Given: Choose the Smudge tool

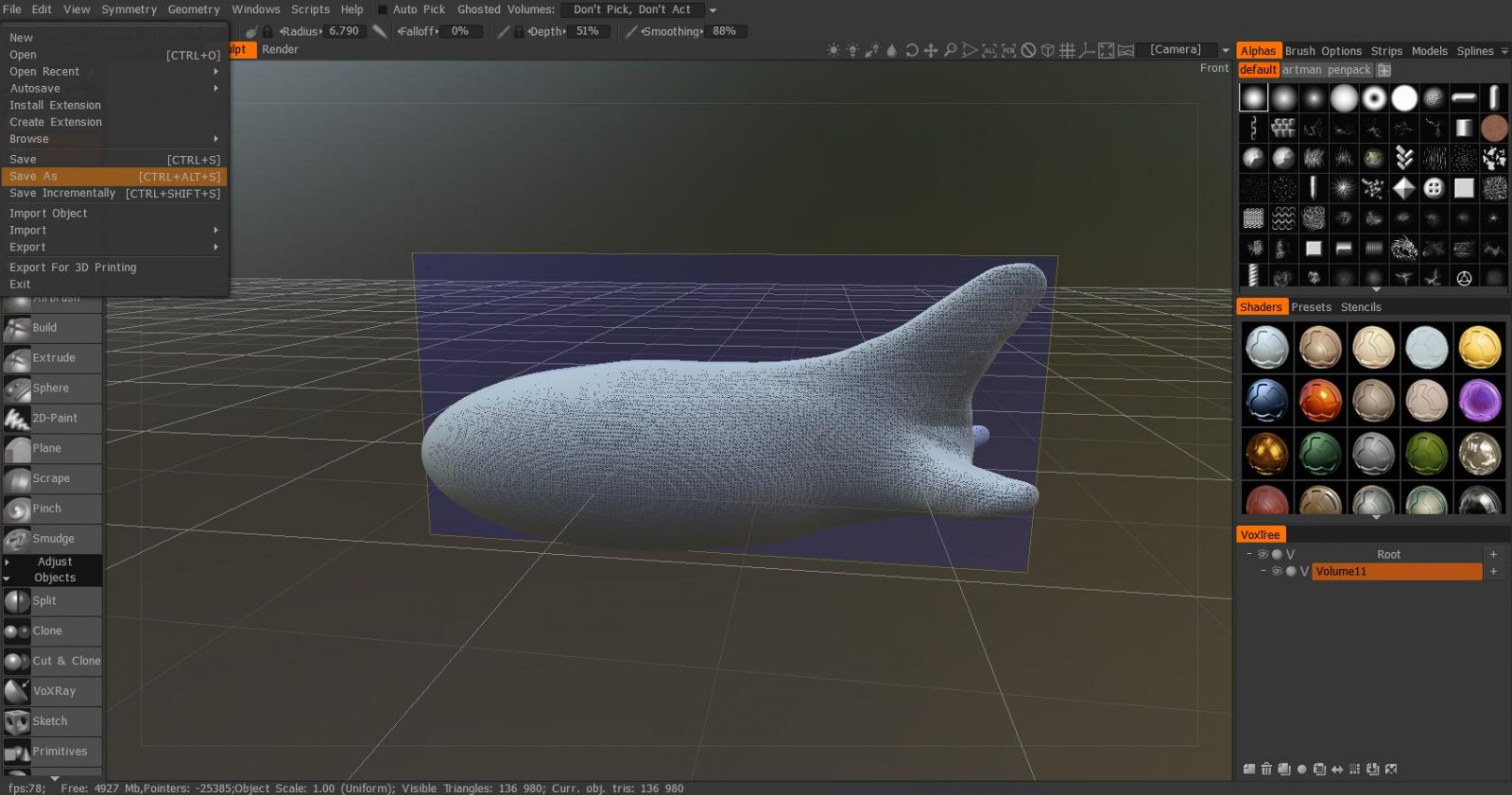Looking at the screenshot, I should 52,539.
